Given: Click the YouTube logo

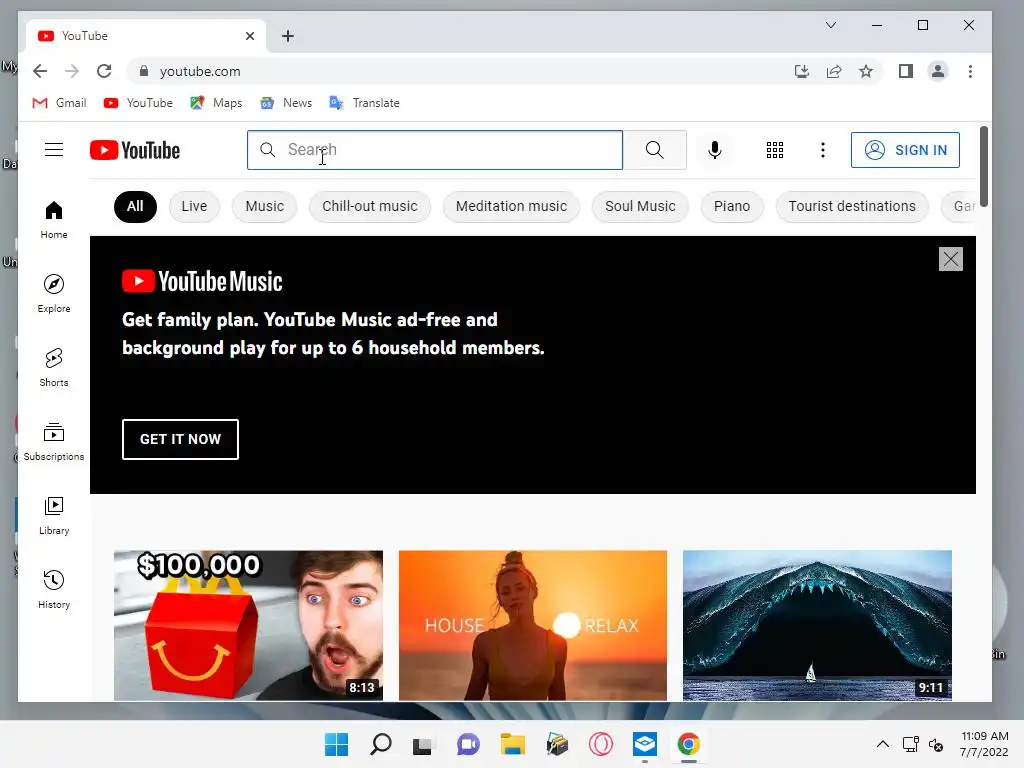Looking at the screenshot, I should pos(135,150).
